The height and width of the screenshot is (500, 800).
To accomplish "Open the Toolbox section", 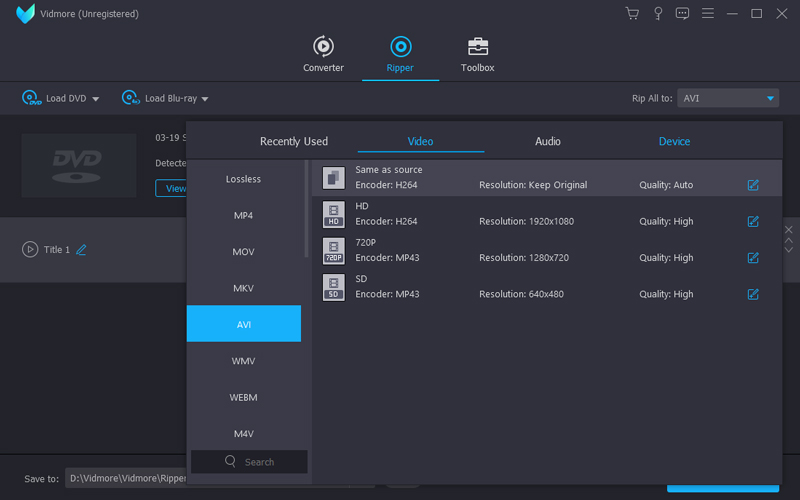I will [477, 54].
